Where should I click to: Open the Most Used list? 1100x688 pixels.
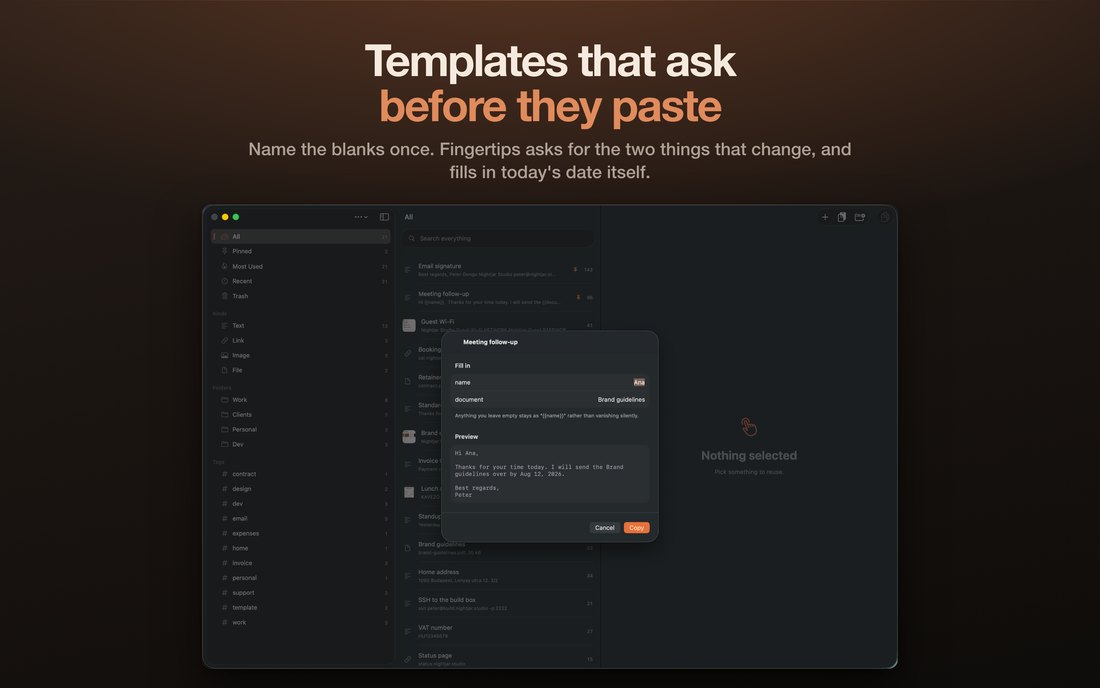click(x=300, y=267)
